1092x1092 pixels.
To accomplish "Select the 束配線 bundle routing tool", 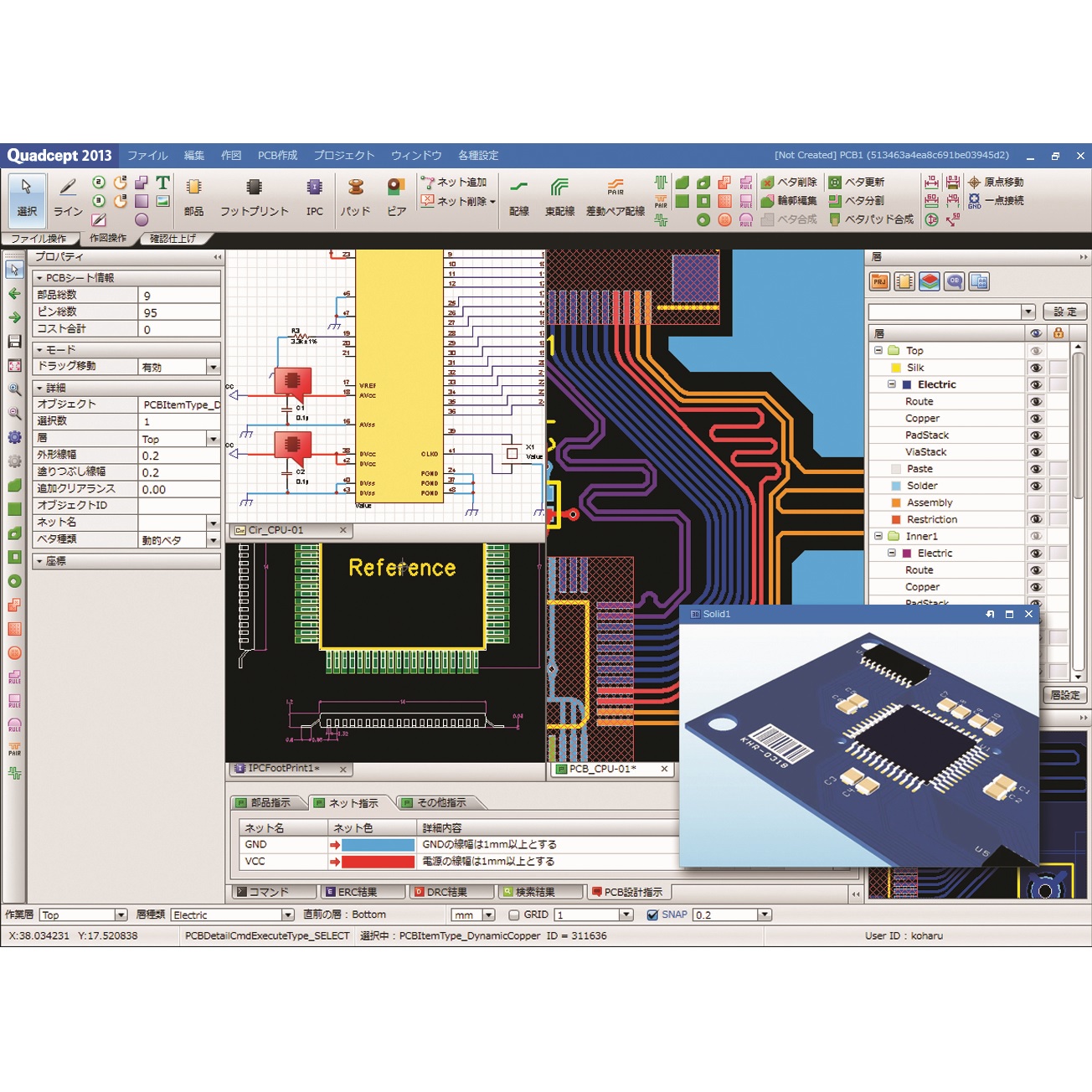I will pos(559,188).
